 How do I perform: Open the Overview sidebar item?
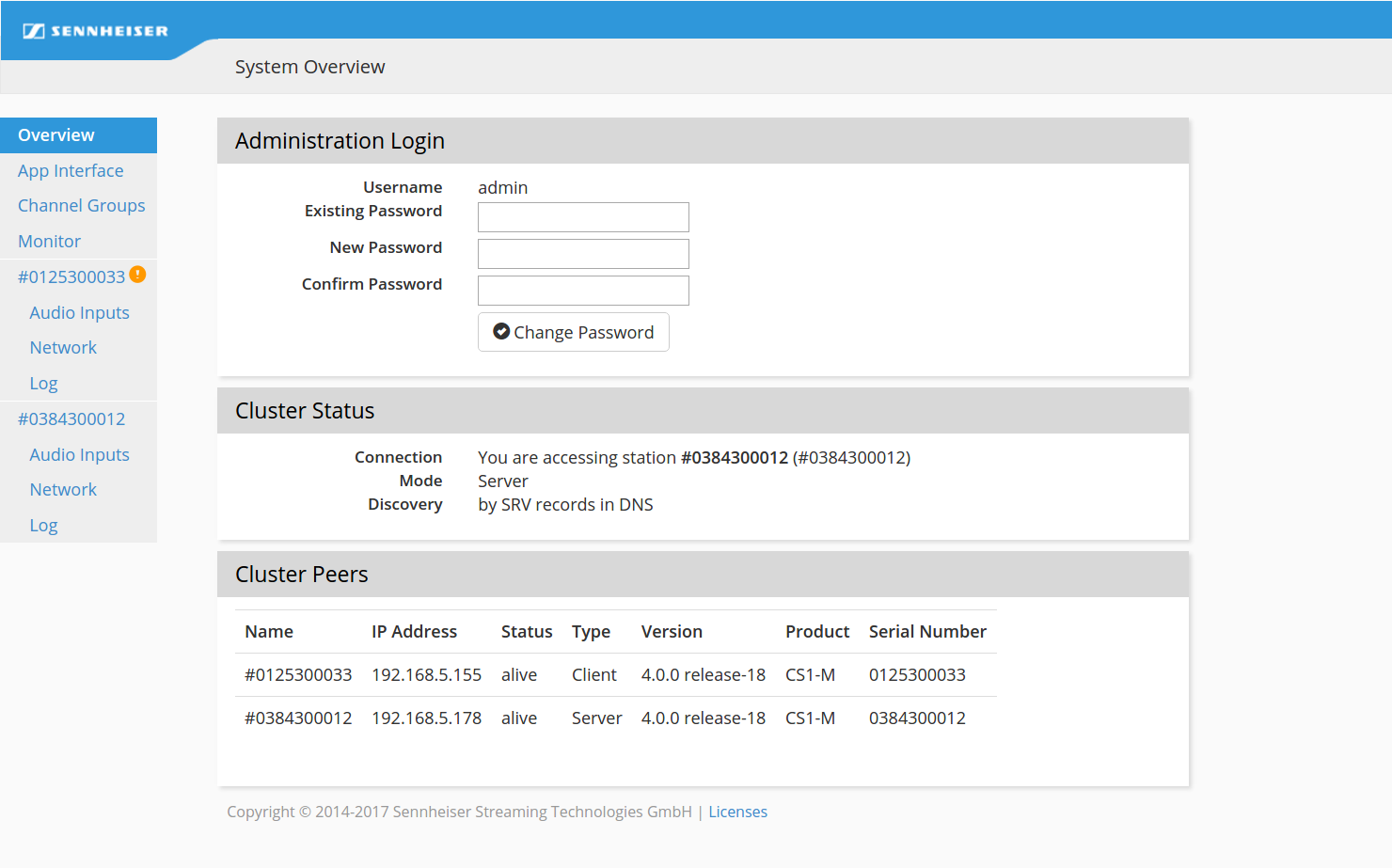coord(56,135)
